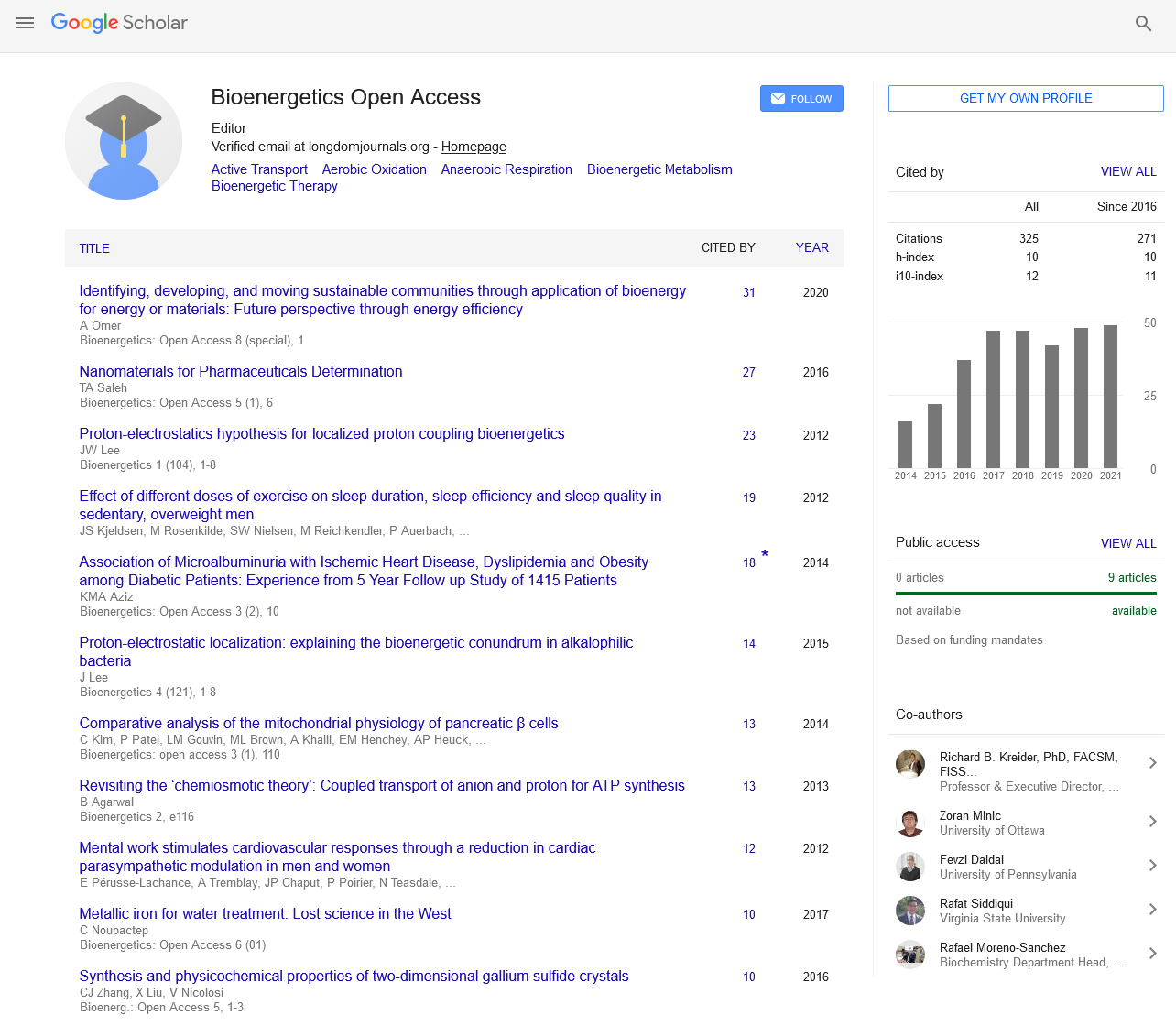Expand Richard B. Kreider co-author chevron
The height and width of the screenshot is (1026, 1176).
(1152, 763)
